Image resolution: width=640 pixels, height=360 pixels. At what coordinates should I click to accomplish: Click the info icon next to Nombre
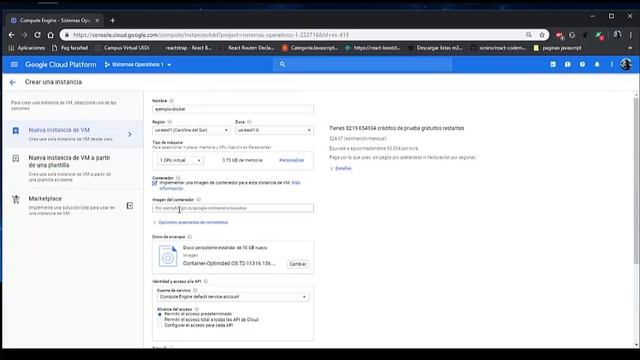(x=172, y=100)
